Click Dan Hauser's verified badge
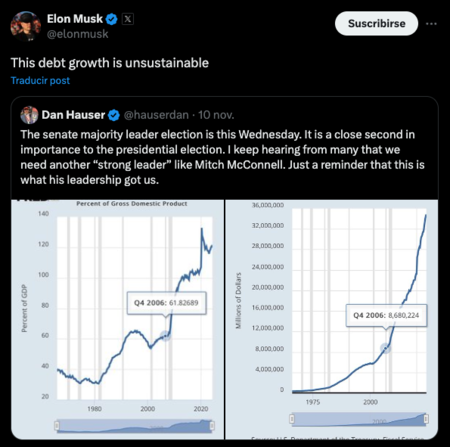 114,115
